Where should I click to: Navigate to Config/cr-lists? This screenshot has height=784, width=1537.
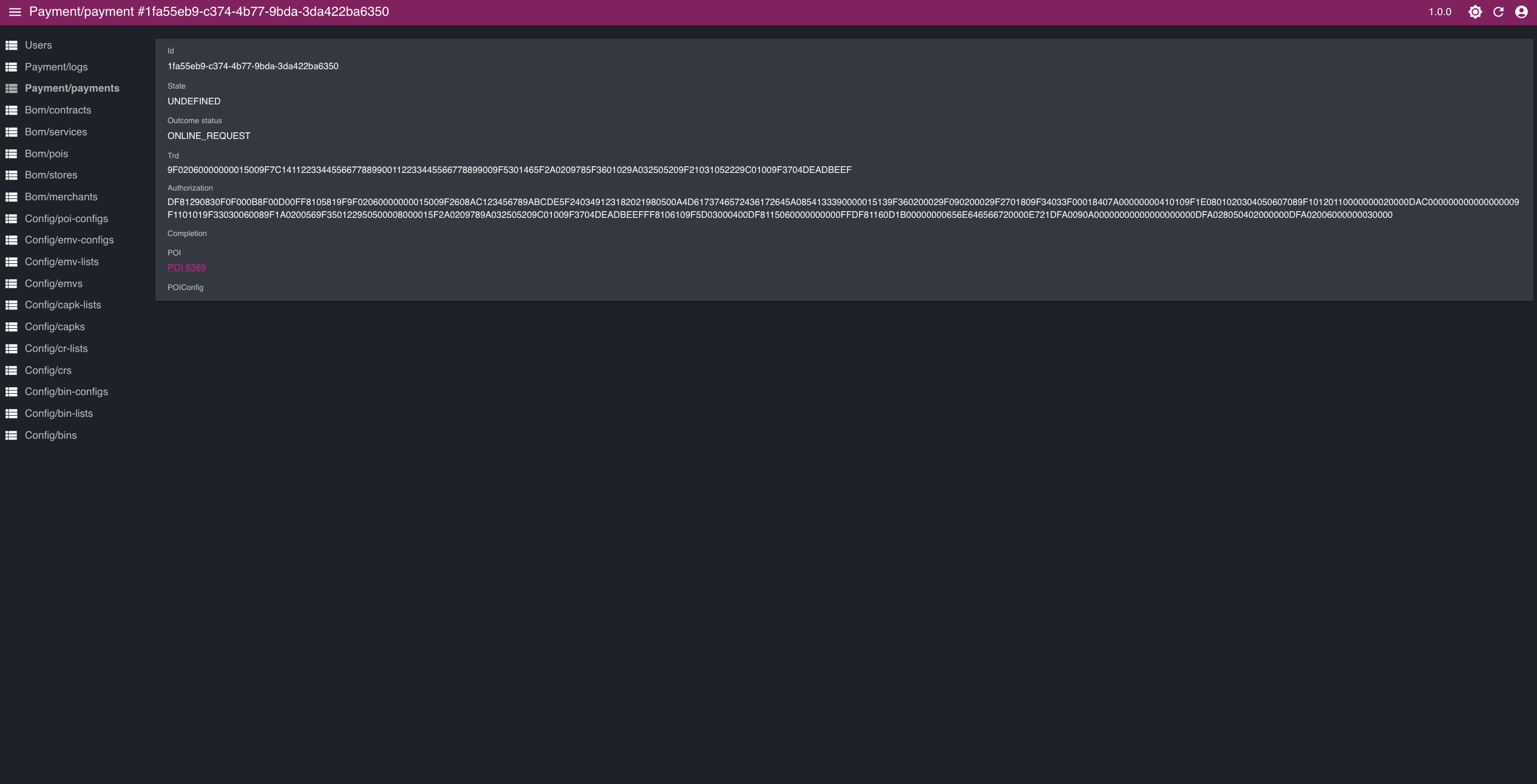point(56,348)
